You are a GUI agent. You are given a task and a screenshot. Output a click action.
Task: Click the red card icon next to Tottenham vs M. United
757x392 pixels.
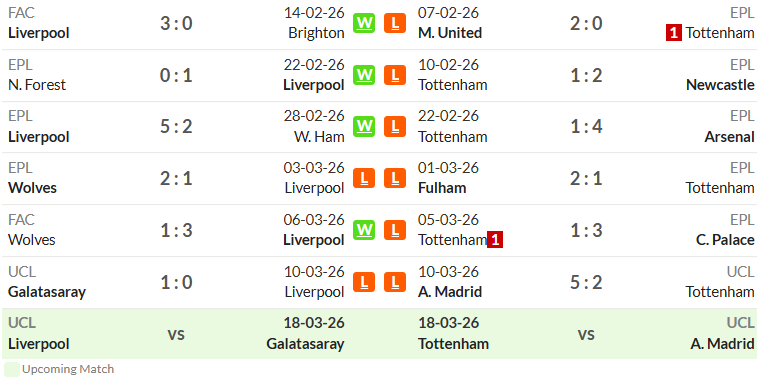(x=674, y=33)
